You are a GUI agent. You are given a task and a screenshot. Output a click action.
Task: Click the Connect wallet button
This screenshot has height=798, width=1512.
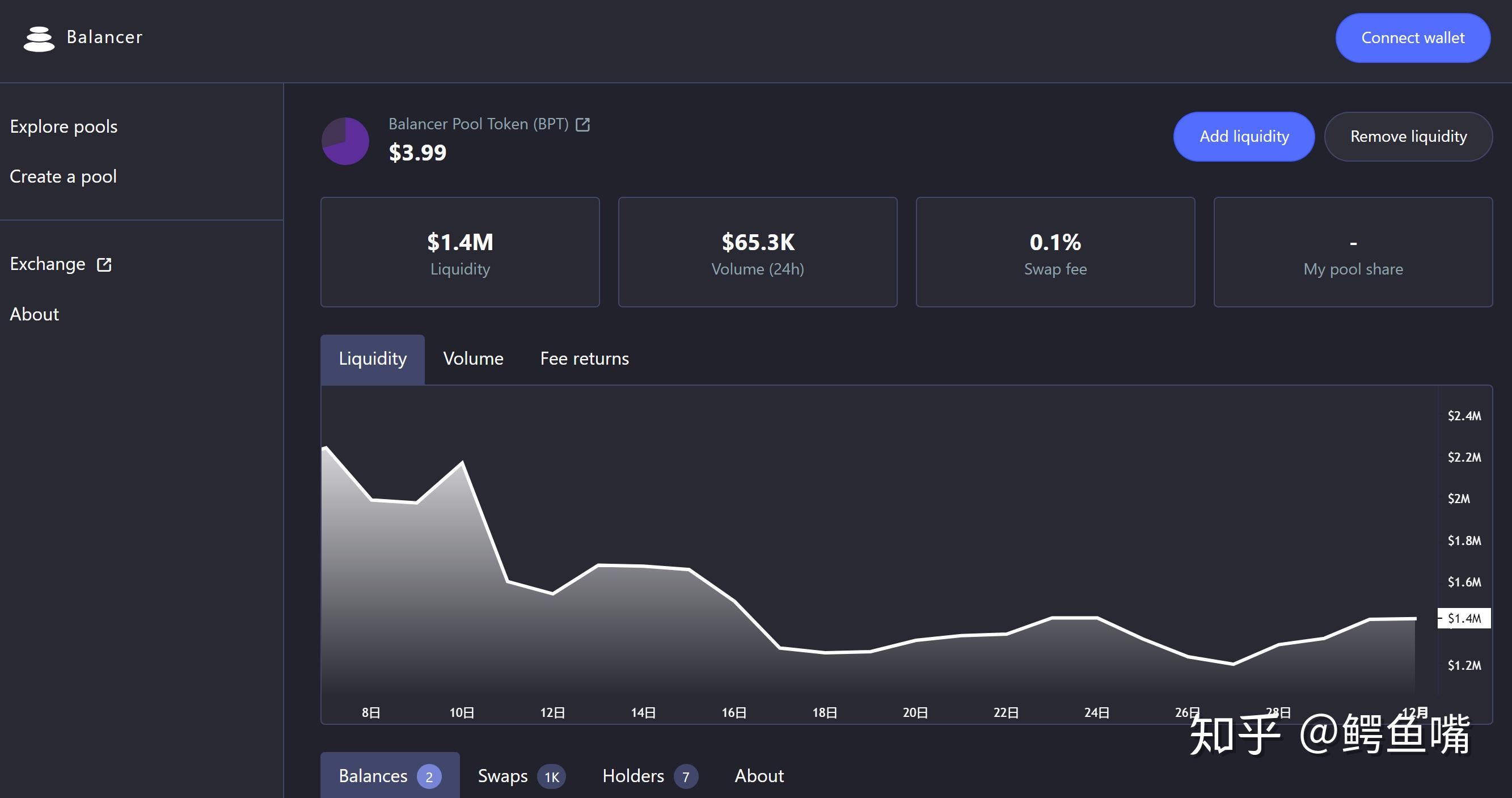coord(1413,37)
